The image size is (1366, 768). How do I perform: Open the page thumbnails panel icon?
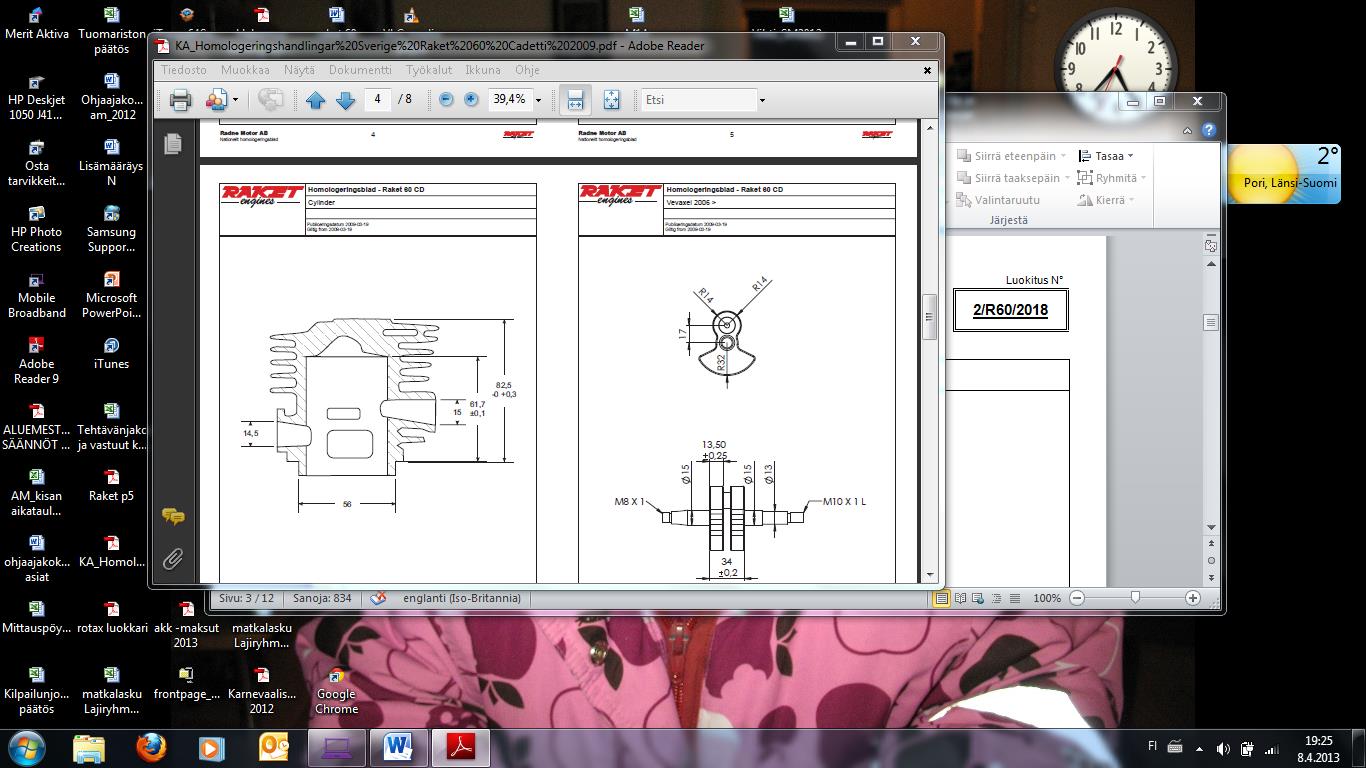coord(173,143)
